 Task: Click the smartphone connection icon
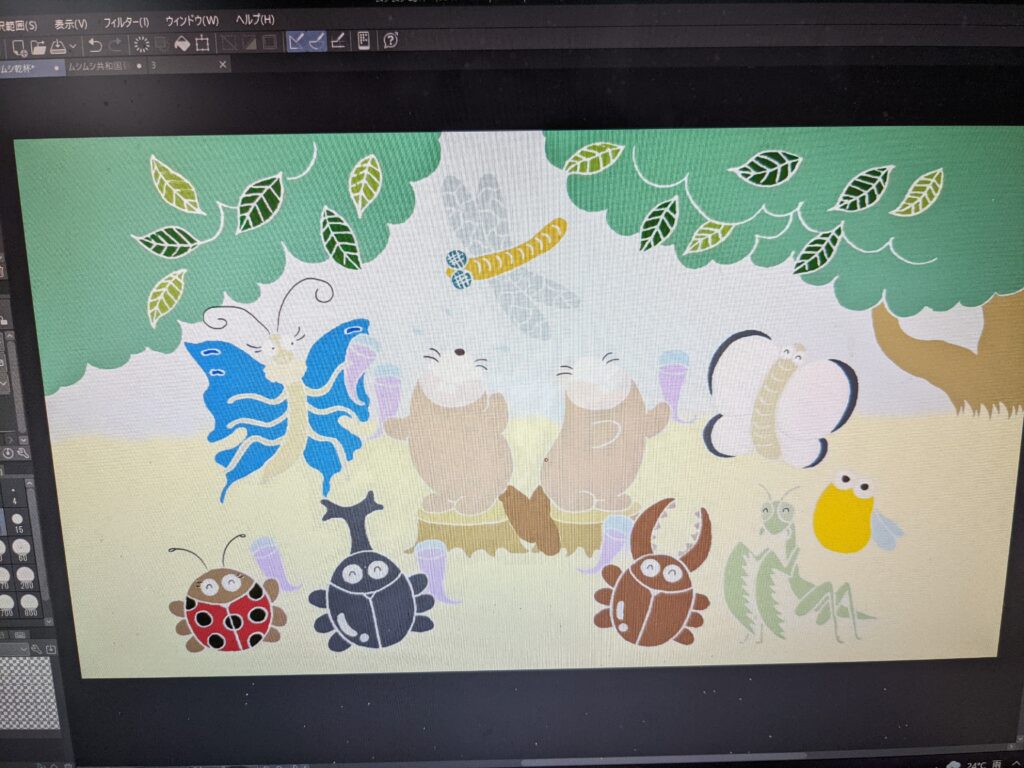pyautogui.click(x=364, y=40)
